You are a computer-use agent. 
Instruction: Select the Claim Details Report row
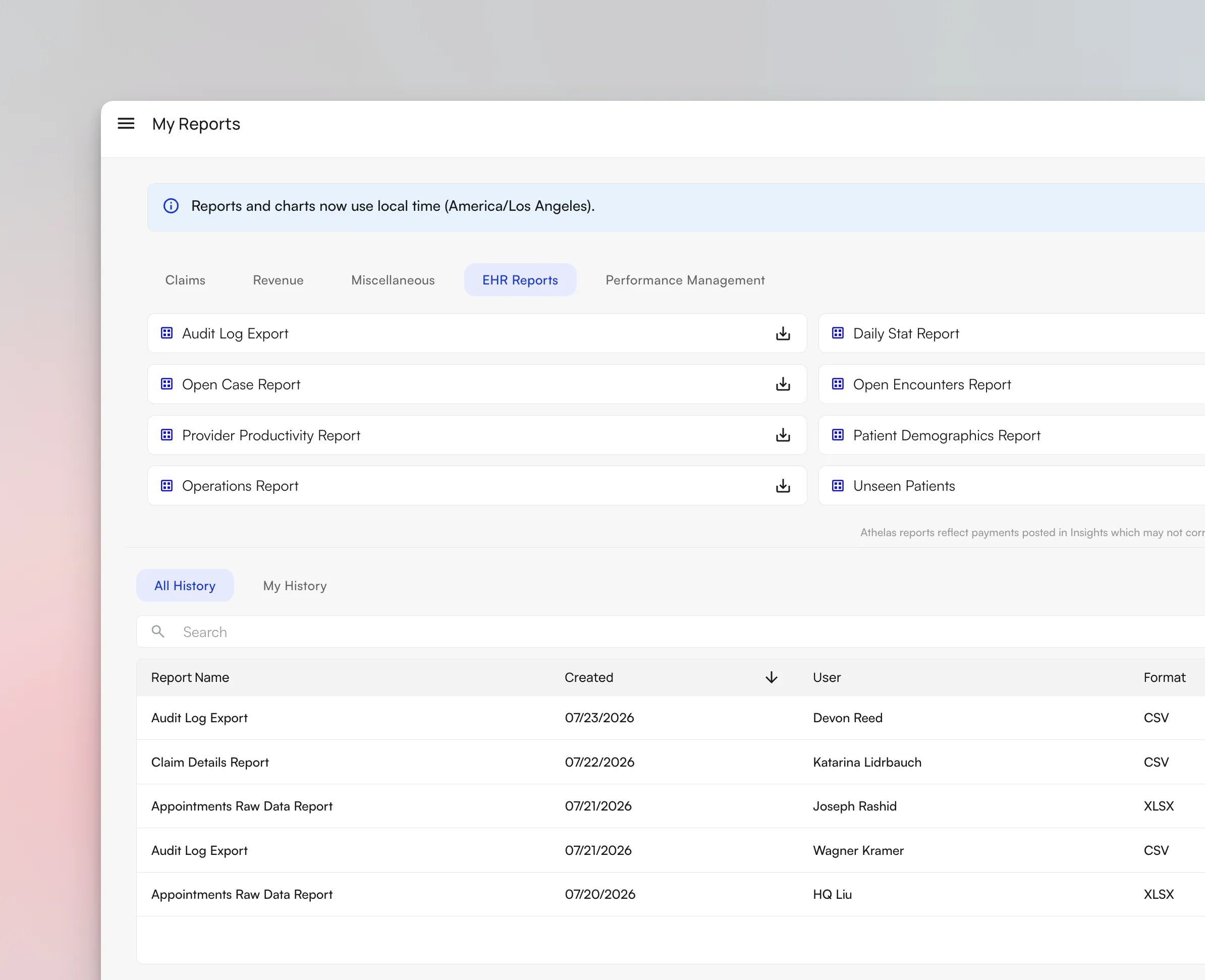tap(671, 762)
